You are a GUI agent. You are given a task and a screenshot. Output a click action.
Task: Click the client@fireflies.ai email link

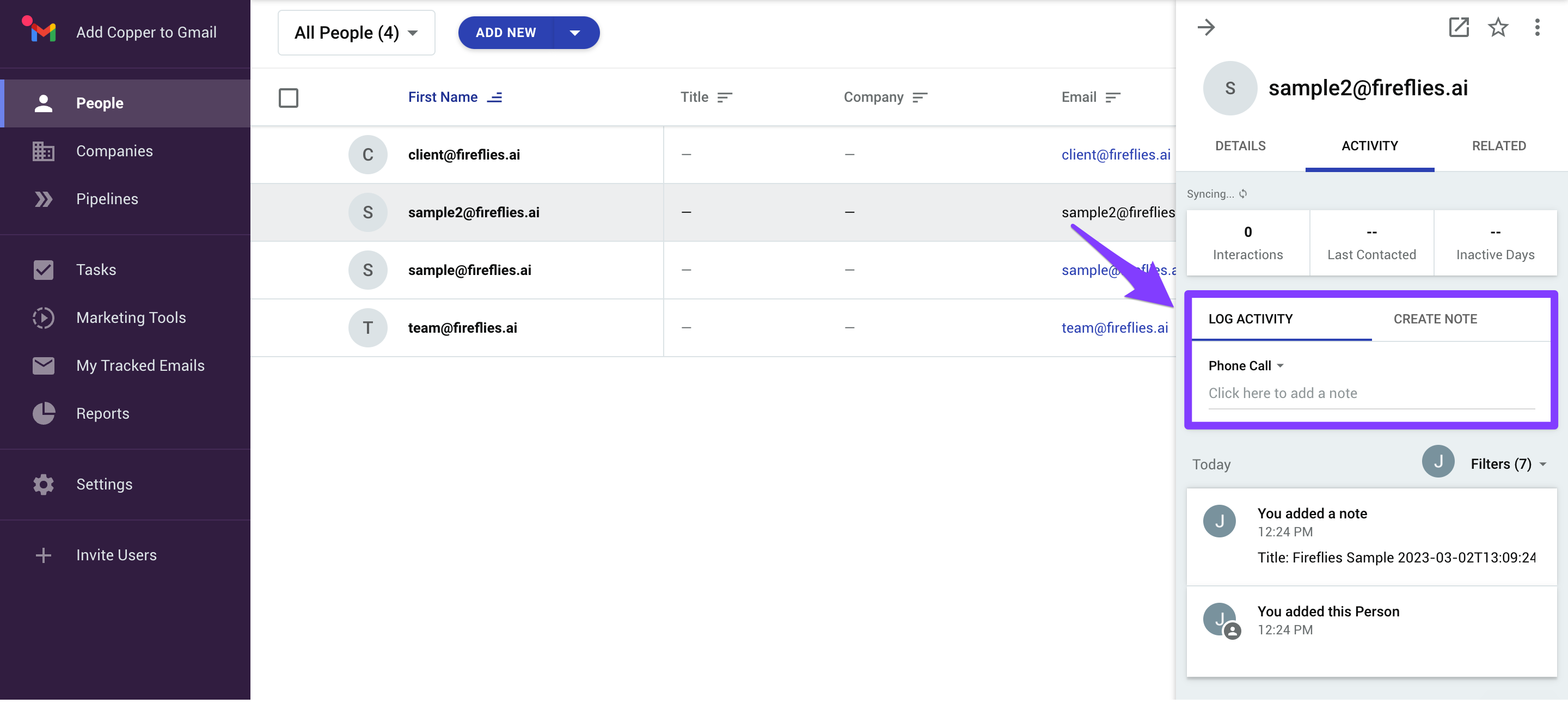click(1116, 155)
